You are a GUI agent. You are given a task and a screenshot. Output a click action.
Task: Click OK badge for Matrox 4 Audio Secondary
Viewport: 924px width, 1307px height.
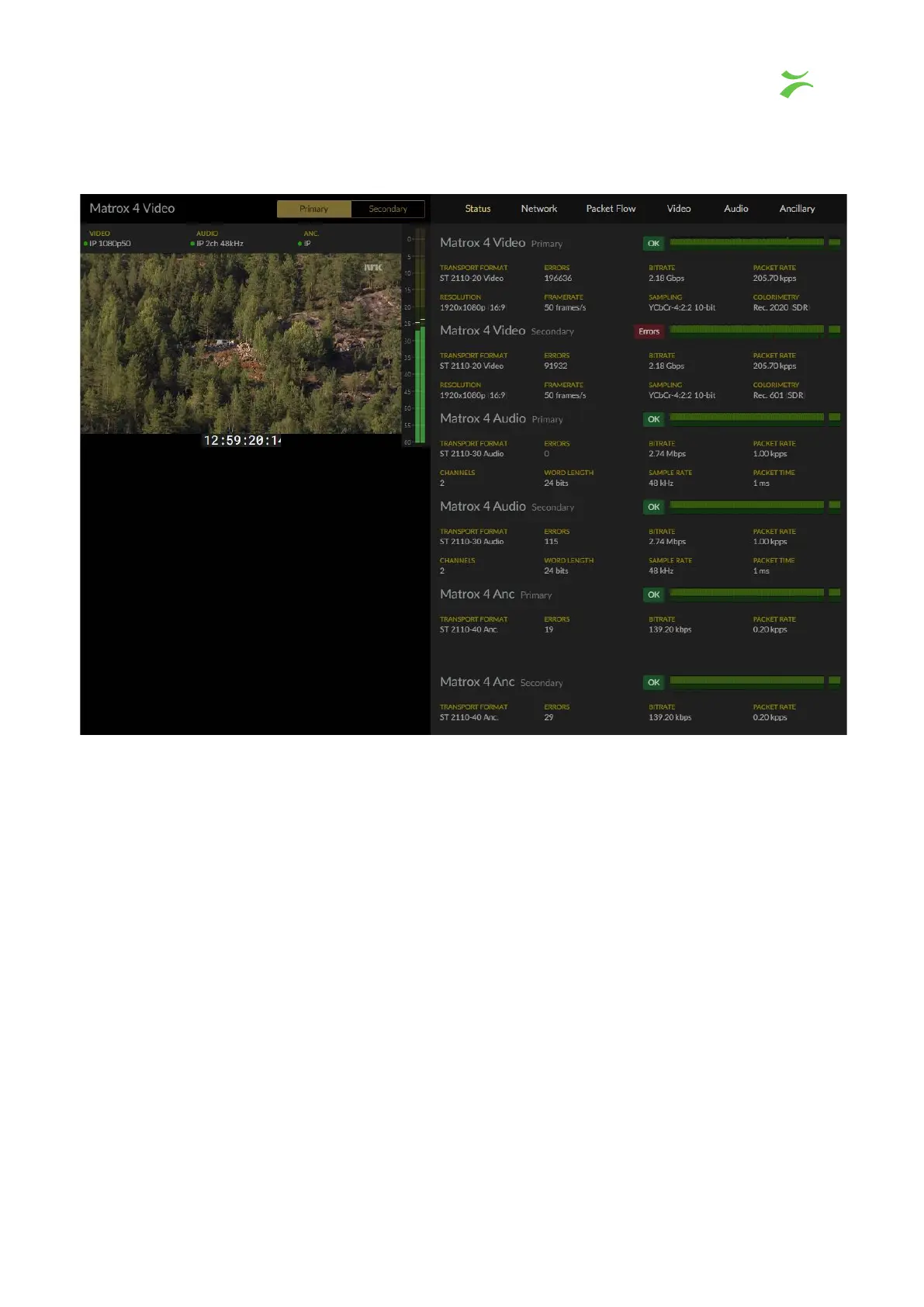tap(653, 507)
